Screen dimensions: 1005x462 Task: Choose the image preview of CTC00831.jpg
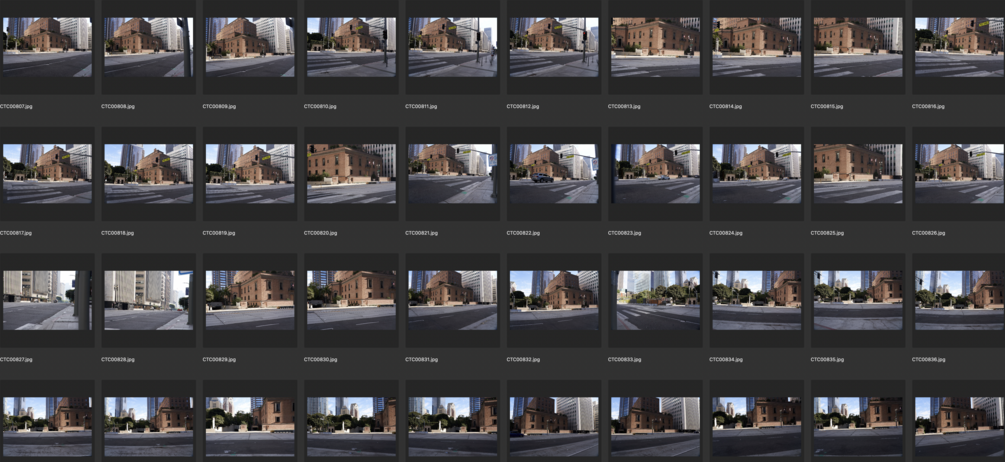453,301
